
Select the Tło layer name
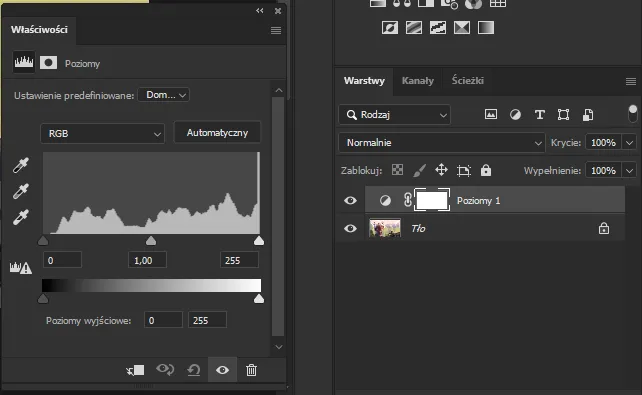[x=418, y=228]
